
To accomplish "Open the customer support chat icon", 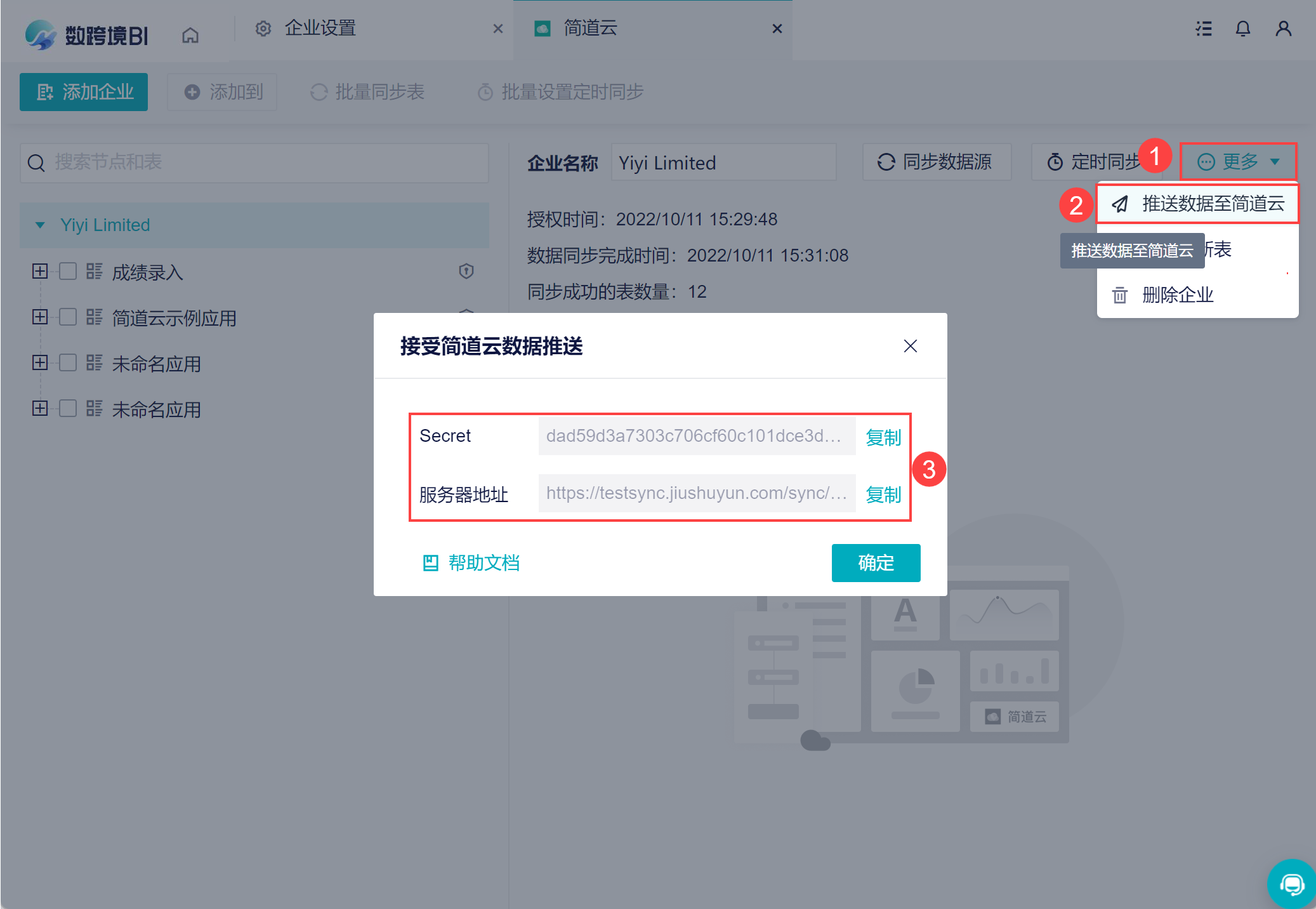I will [1292, 884].
